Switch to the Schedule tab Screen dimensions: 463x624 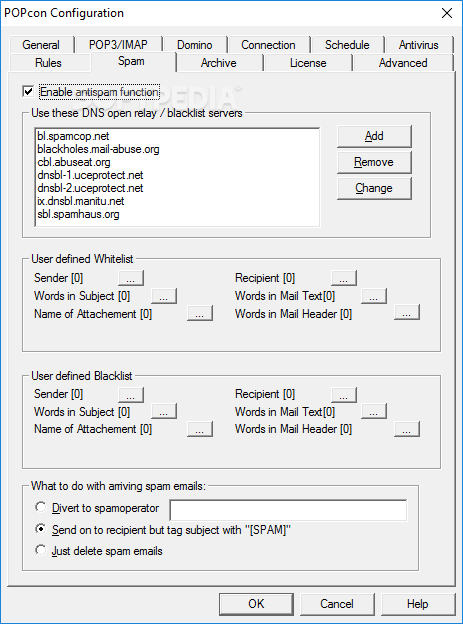[x=347, y=45]
